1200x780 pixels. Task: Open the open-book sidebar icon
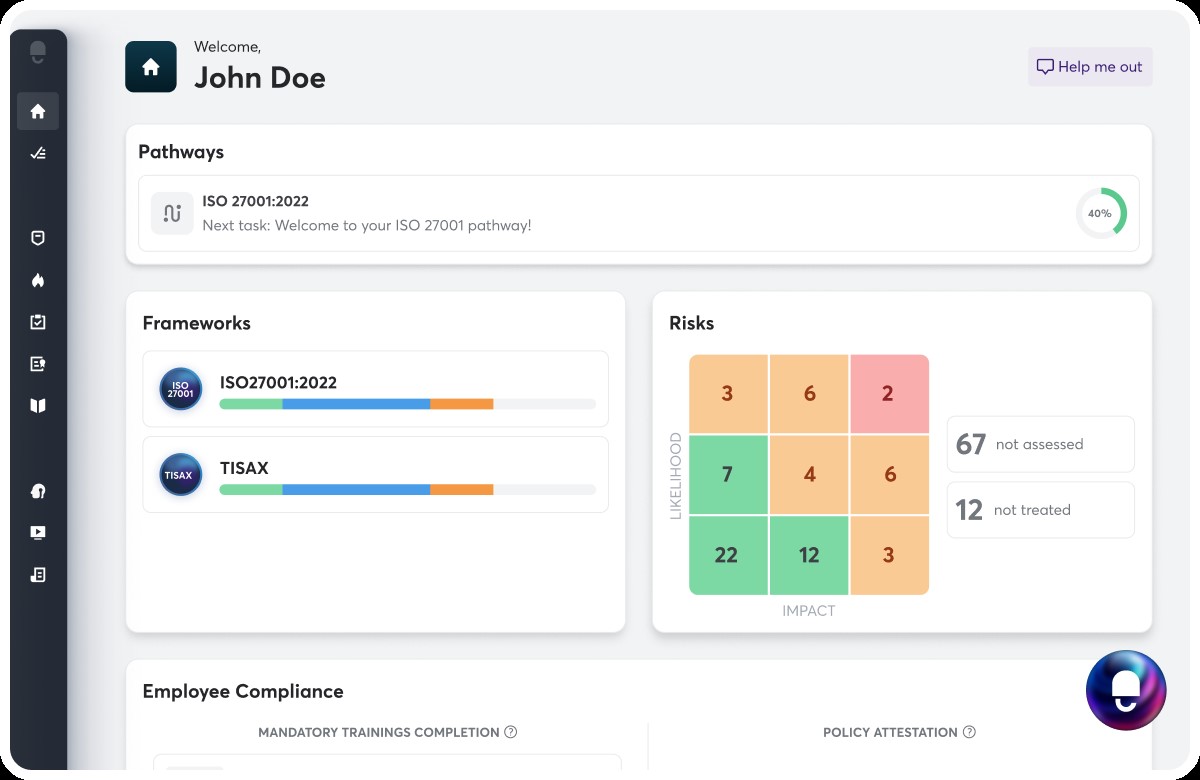(38, 406)
